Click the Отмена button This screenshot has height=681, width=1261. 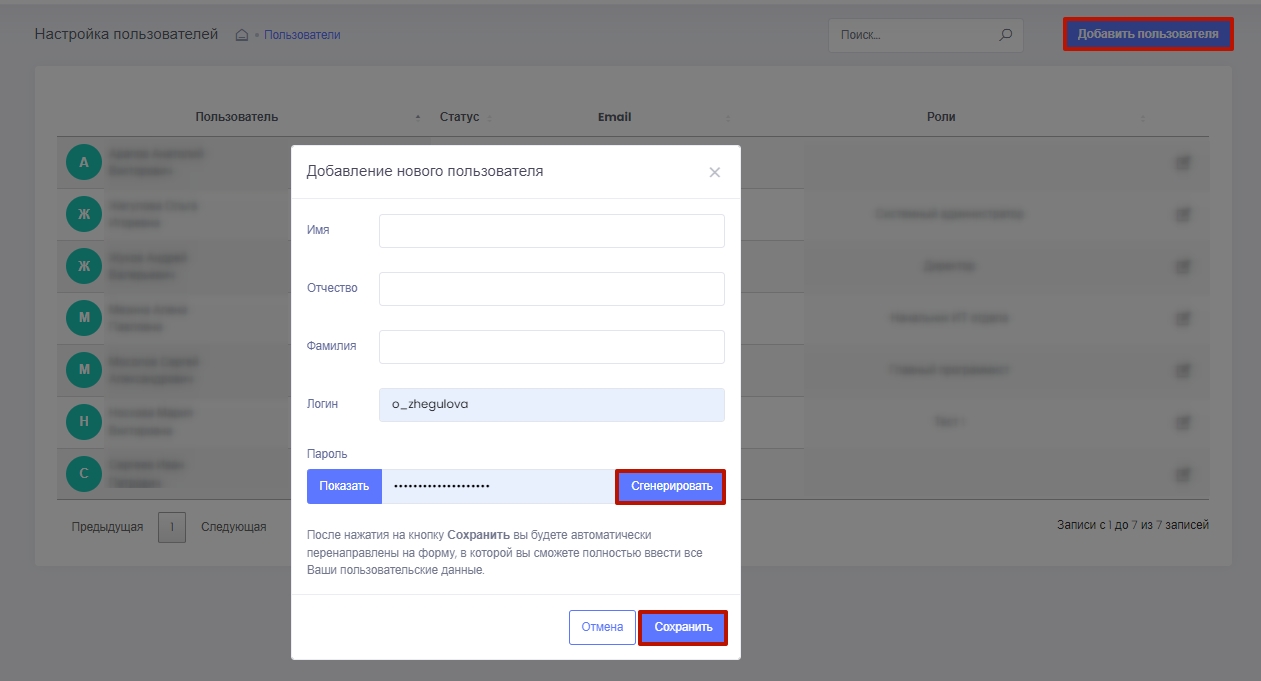pos(602,627)
